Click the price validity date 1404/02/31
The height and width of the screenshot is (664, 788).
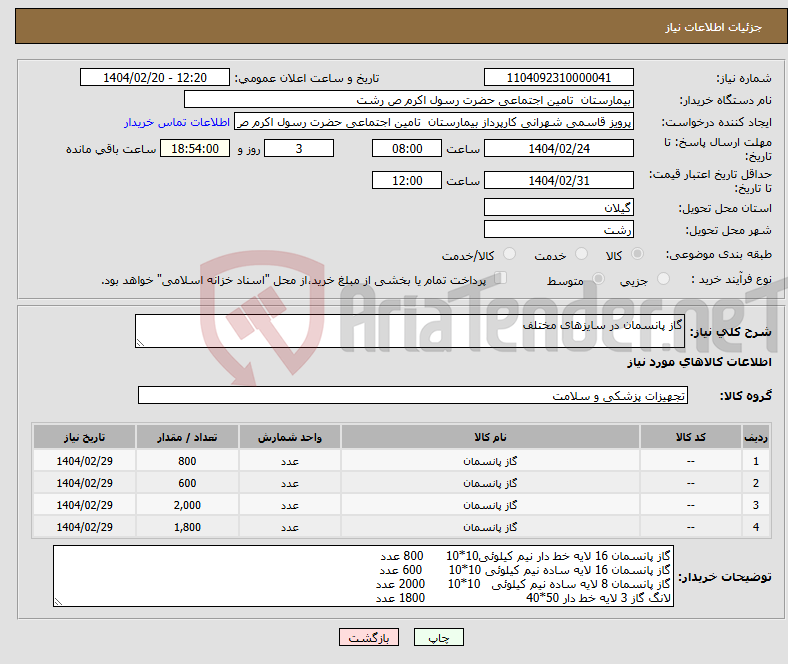(558, 180)
